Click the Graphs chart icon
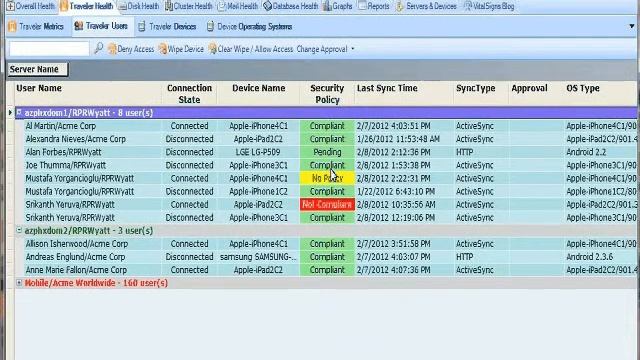Screen dimensions: 640x360 pyautogui.click(x=327, y=6)
